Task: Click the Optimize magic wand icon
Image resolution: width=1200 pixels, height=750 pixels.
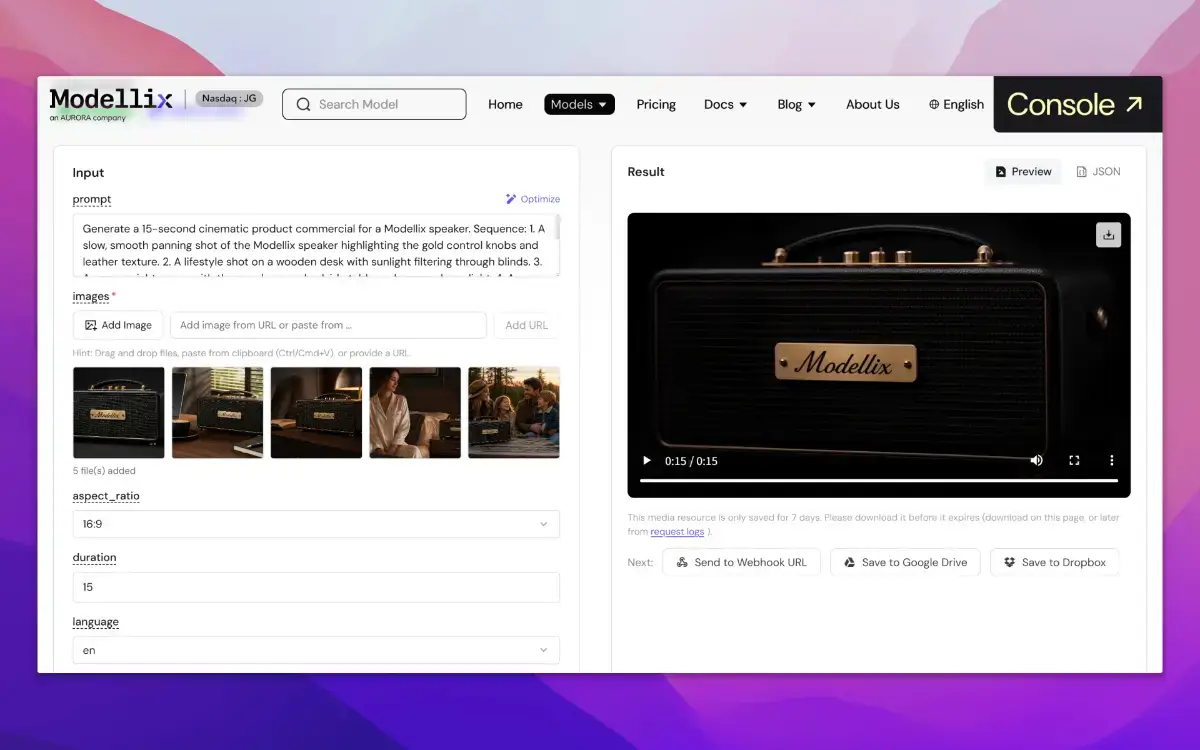Action: (511, 199)
